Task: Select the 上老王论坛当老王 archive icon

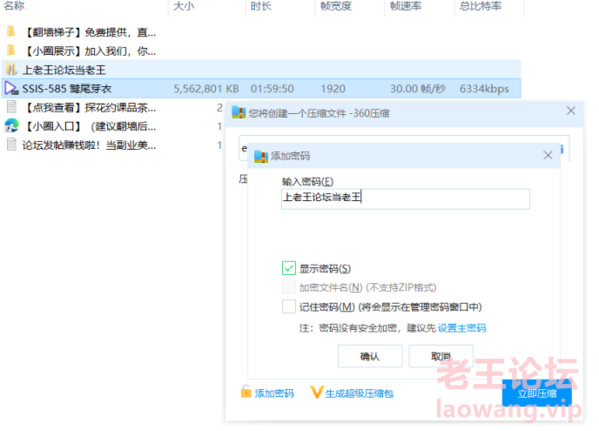Action: (x=11, y=70)
